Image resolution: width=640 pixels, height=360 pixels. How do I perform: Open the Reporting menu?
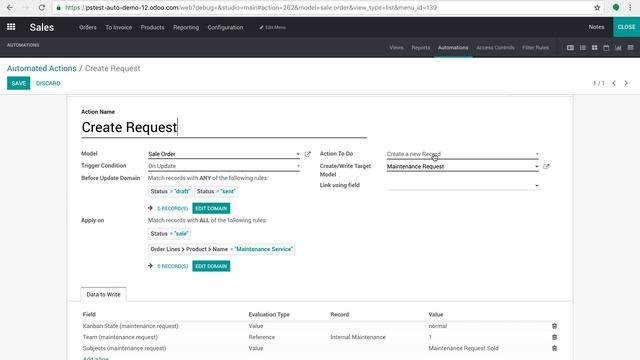[186, 27]
